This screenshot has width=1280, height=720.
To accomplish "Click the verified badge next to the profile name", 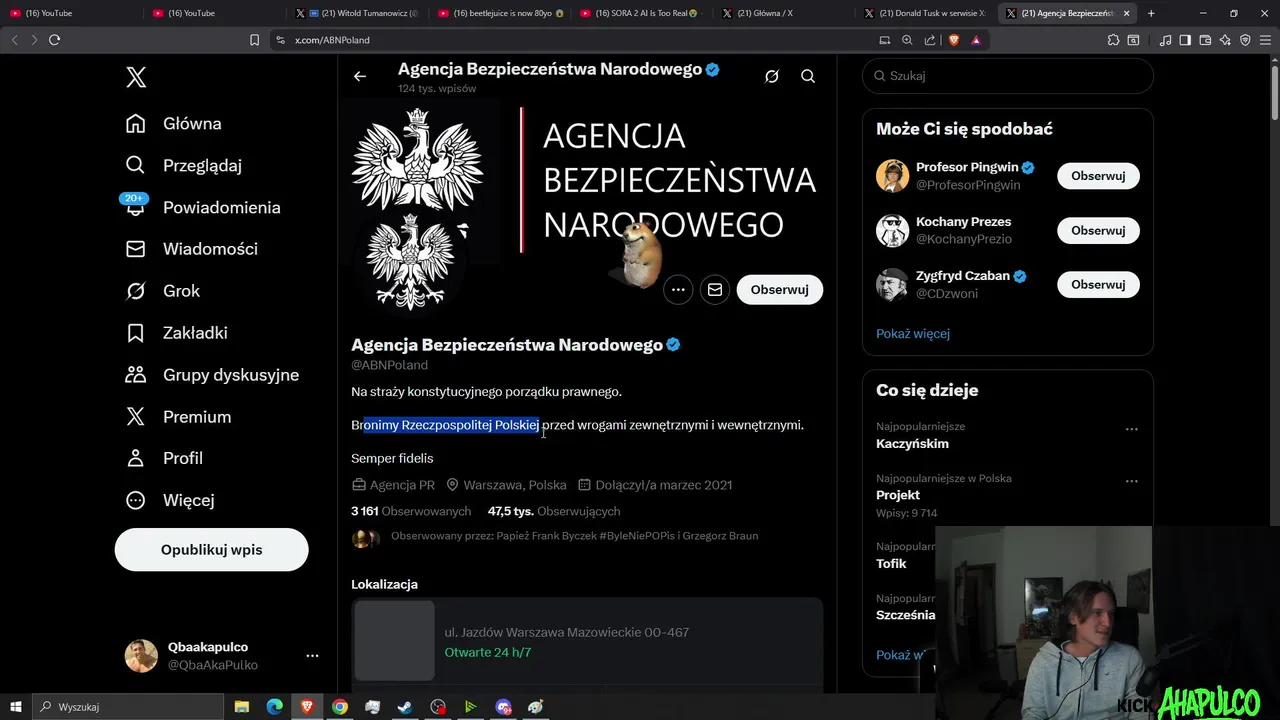I will [674, 345].
